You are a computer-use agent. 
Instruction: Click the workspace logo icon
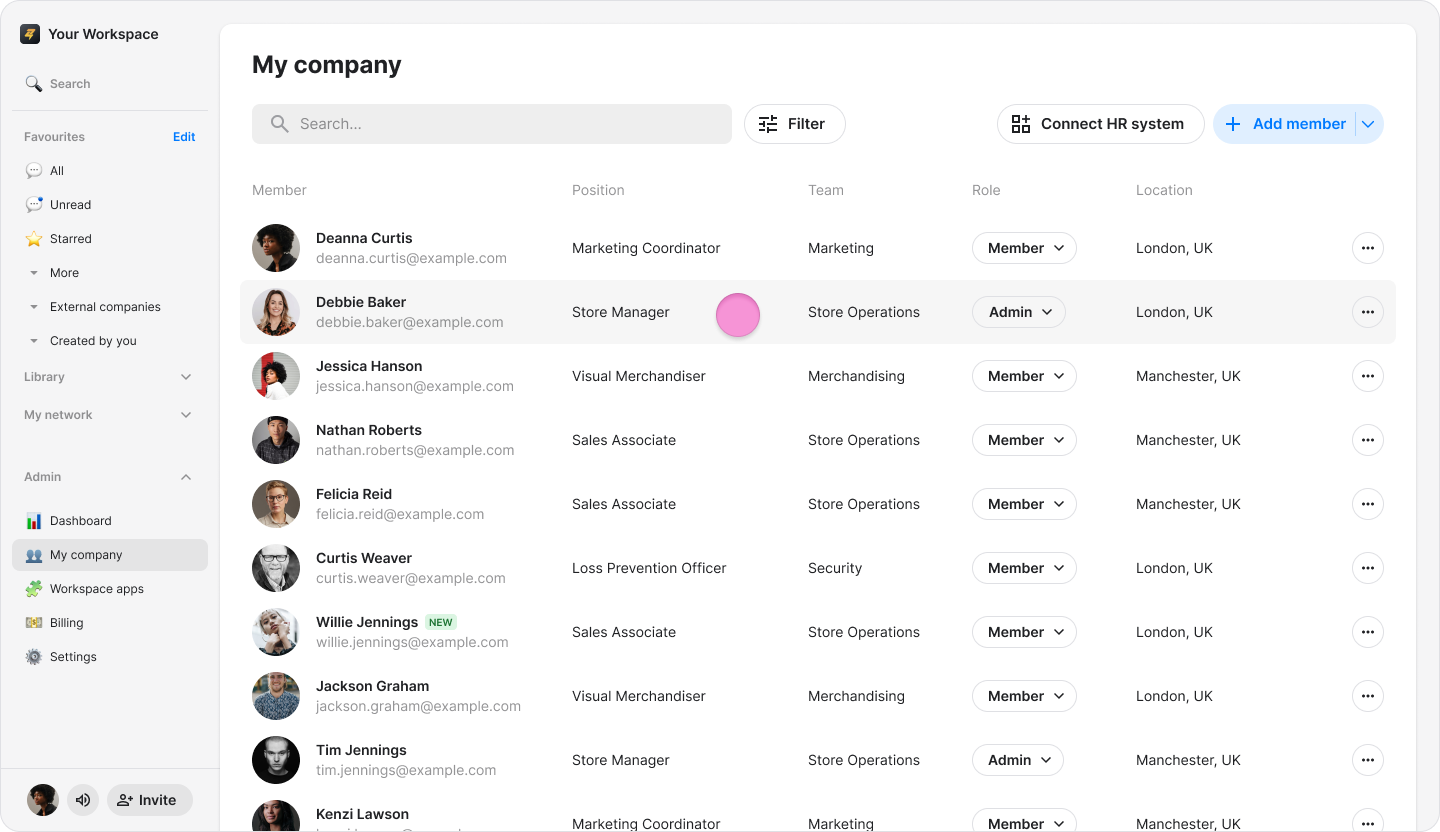30,34
